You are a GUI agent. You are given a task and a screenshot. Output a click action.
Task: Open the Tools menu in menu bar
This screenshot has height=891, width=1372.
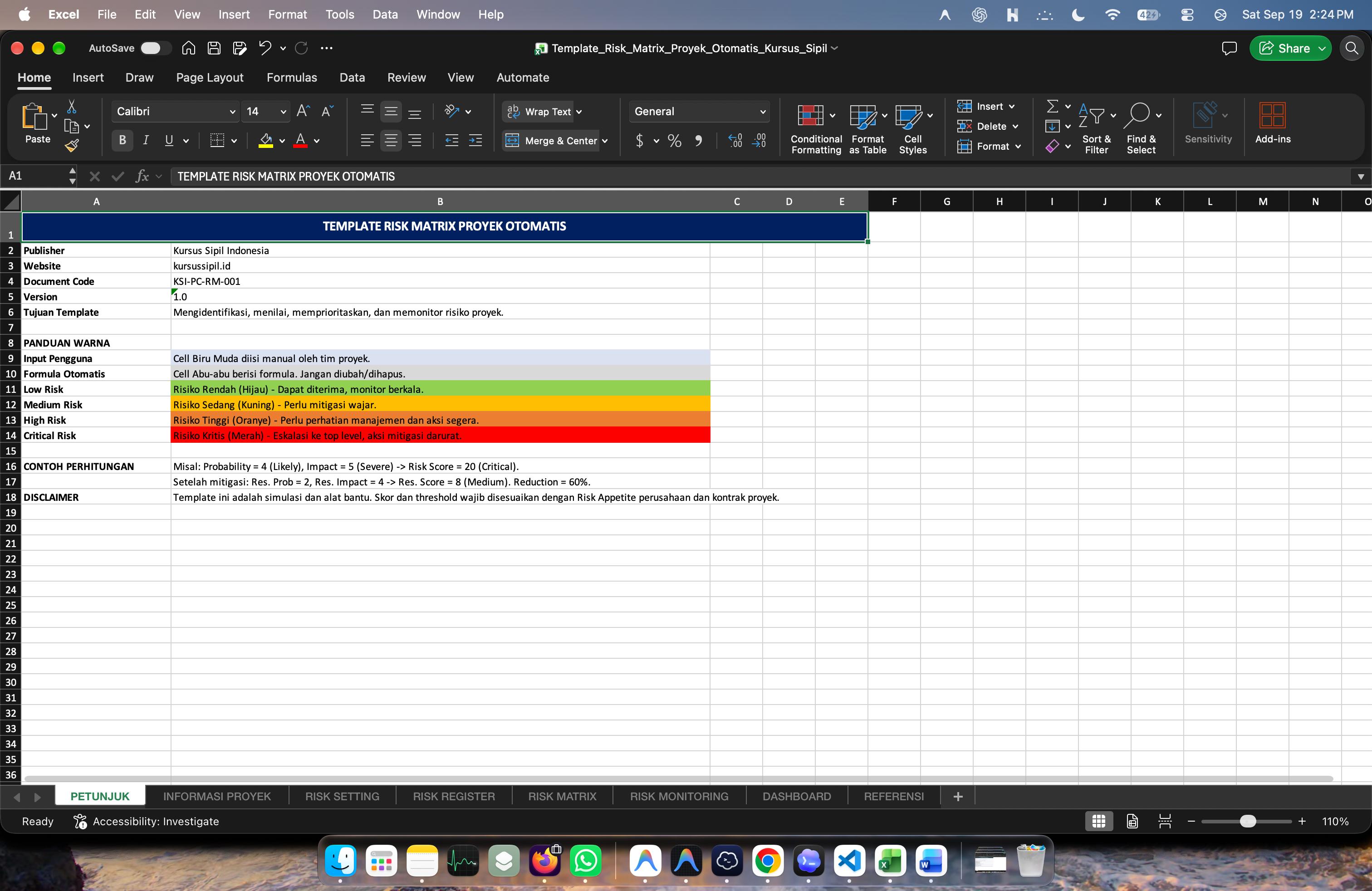pyautogui.click(x=339, y=15)
